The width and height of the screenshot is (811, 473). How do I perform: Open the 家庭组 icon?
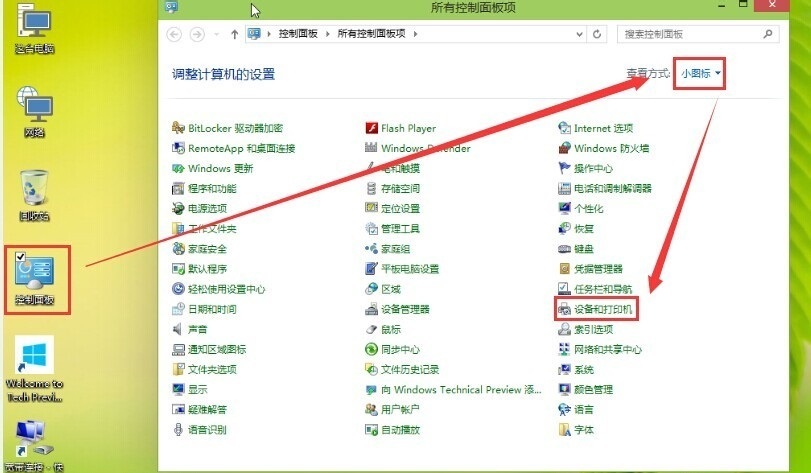coord(371,249)
